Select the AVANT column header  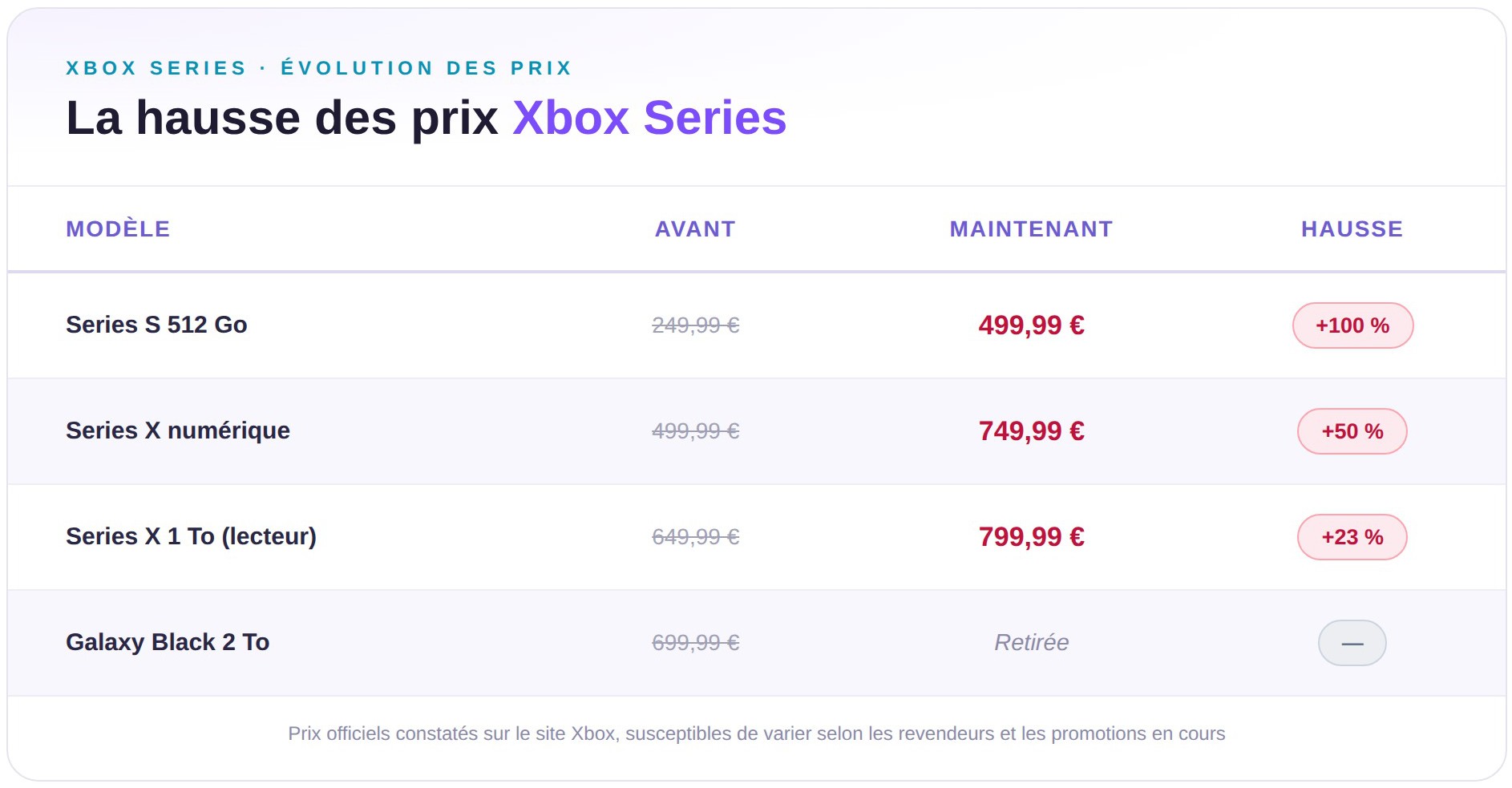pos(695,229)
